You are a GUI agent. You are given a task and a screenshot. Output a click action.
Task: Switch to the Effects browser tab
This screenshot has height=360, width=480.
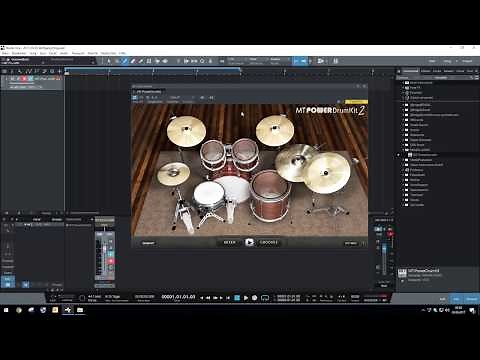[426, 71]
